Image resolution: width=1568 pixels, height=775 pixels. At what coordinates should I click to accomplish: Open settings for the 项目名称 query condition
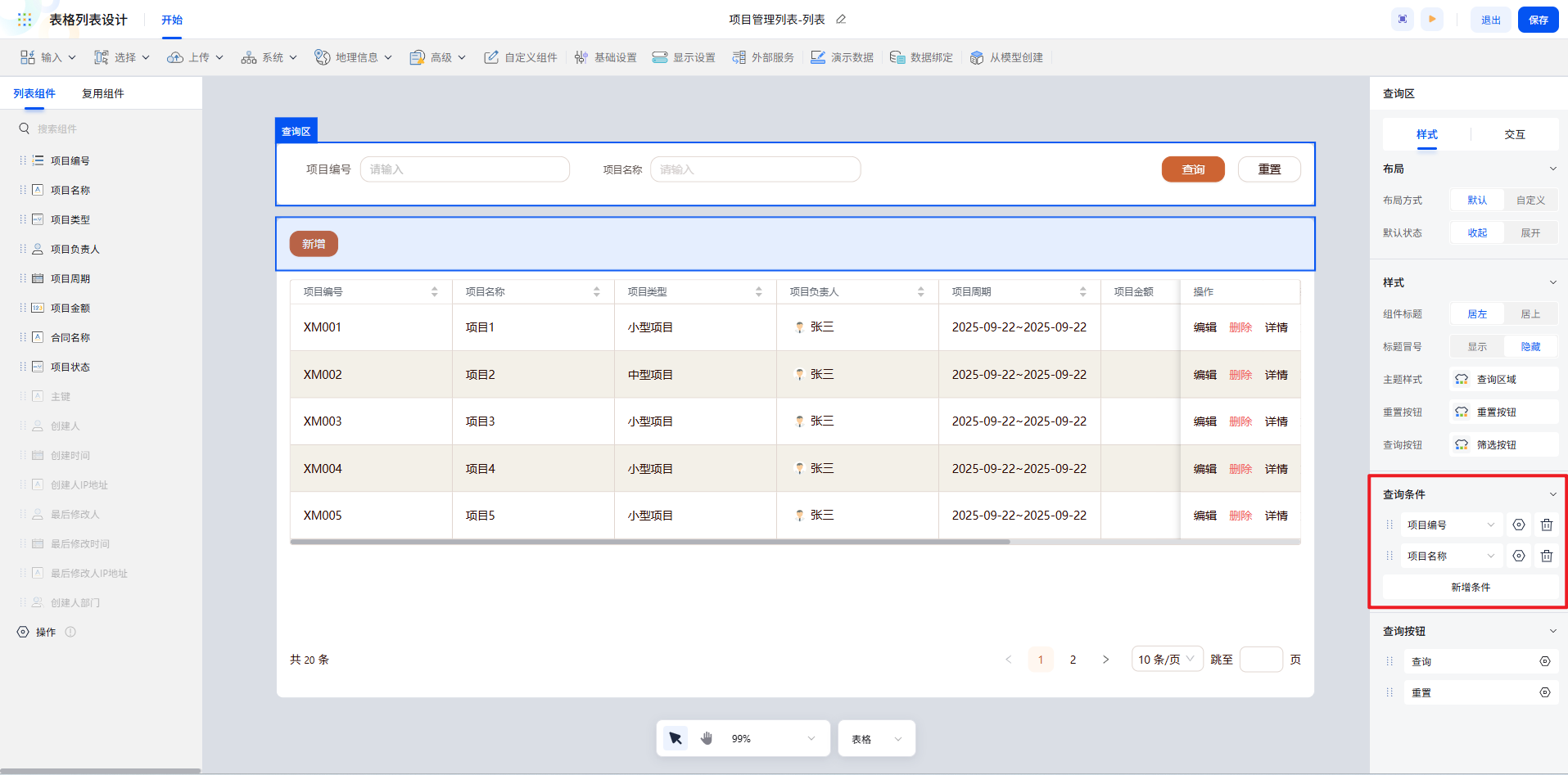pos(1519,556)
